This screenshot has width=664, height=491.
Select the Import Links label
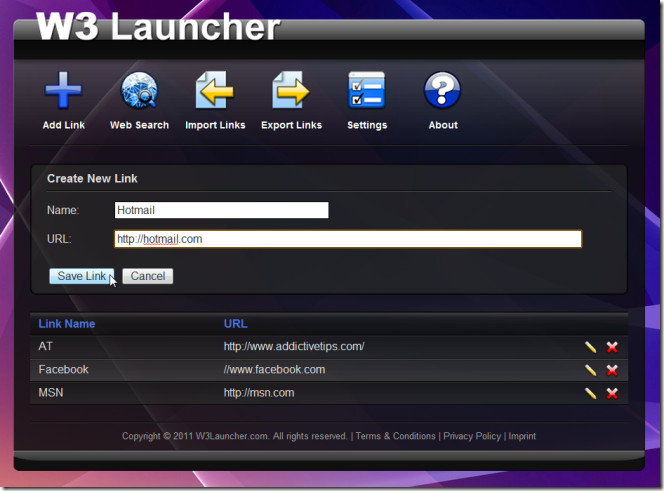point(215,125)
